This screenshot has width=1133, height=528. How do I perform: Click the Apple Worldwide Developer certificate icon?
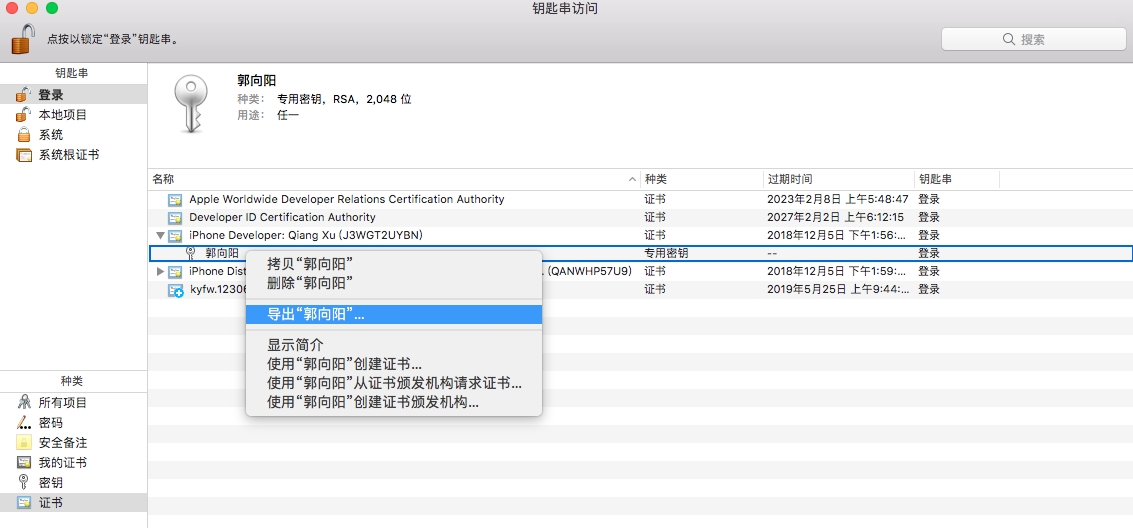176,199
